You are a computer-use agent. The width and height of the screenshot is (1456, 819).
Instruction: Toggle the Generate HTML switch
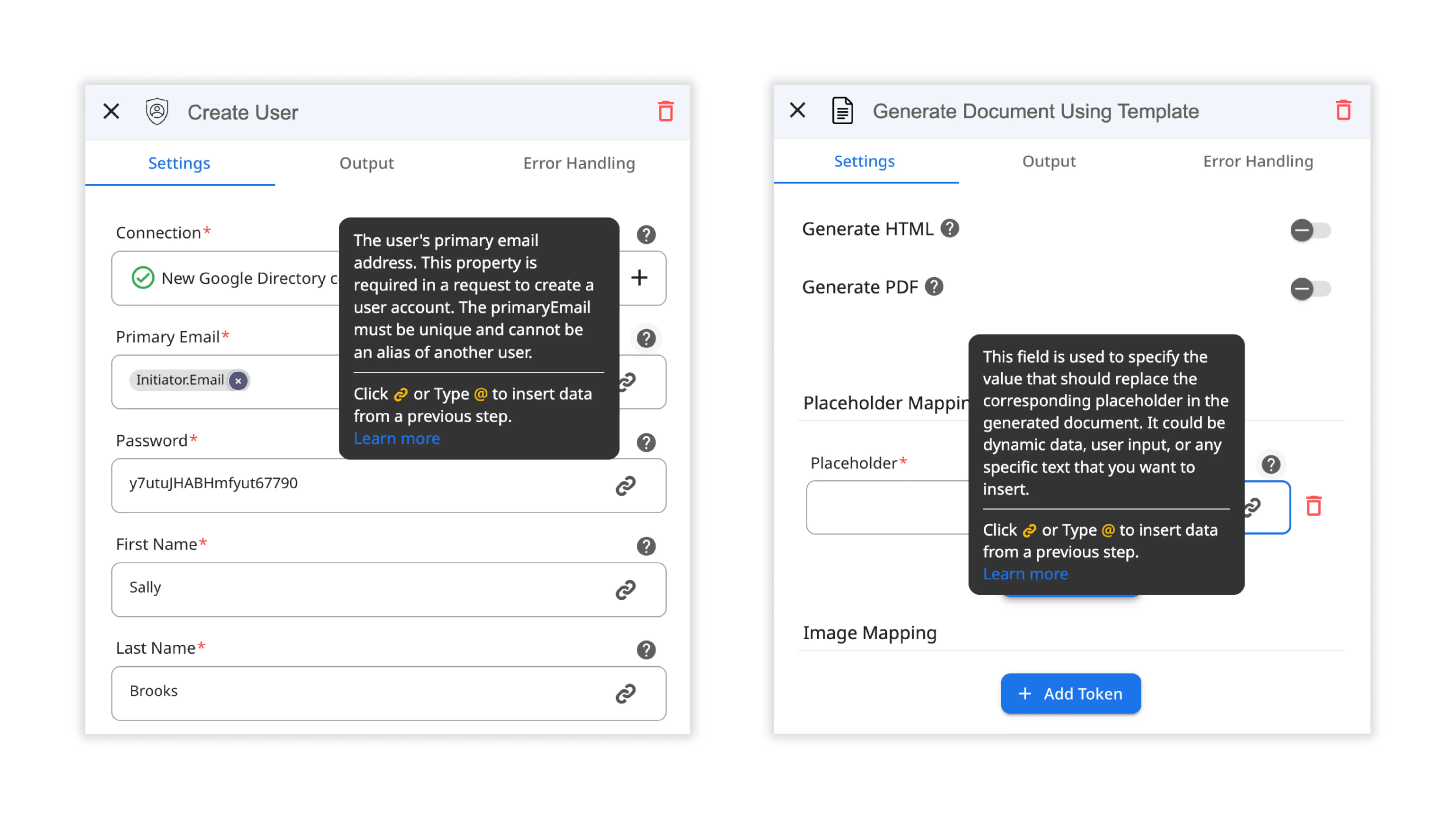pyautogui.click(x=1310, y=230)
